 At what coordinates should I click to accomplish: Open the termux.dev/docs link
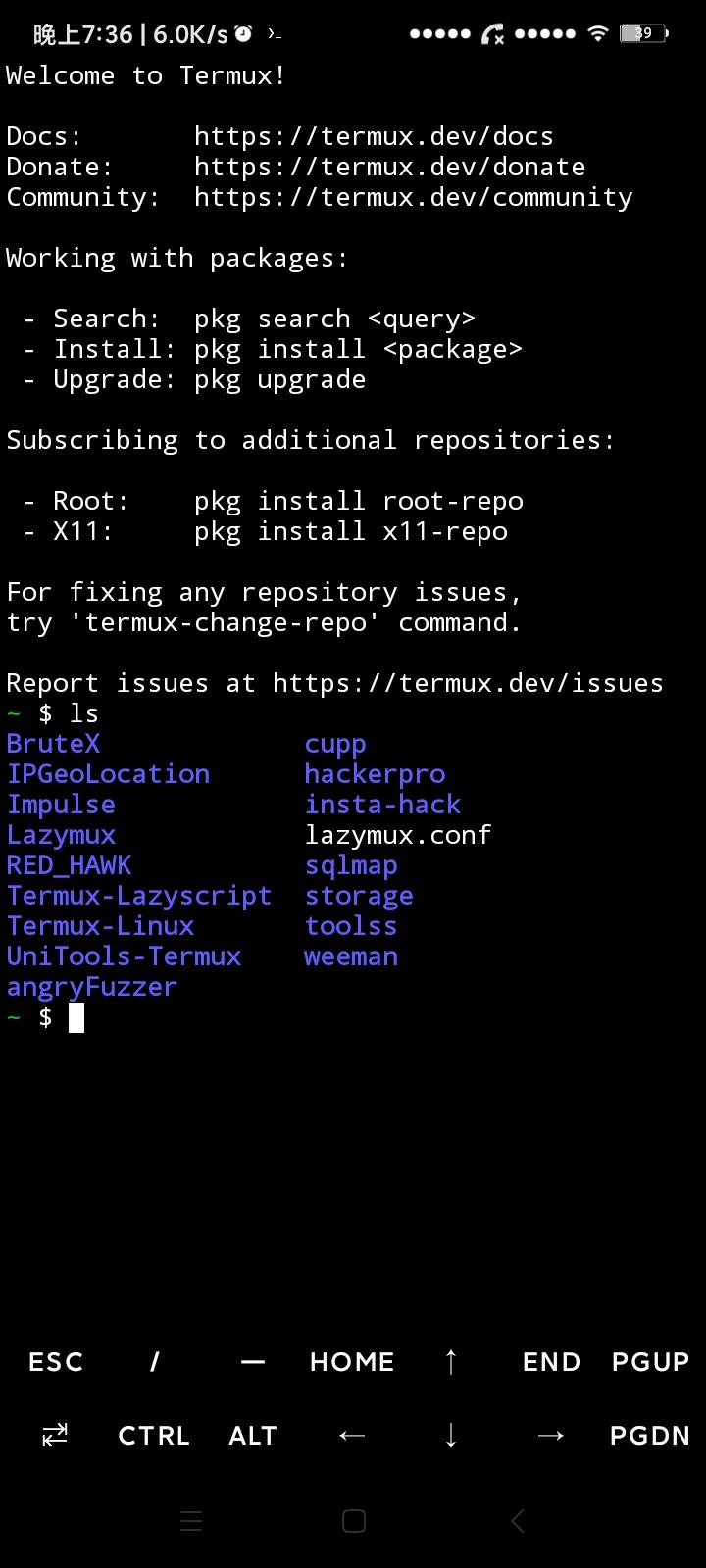(x=374, y=136)
